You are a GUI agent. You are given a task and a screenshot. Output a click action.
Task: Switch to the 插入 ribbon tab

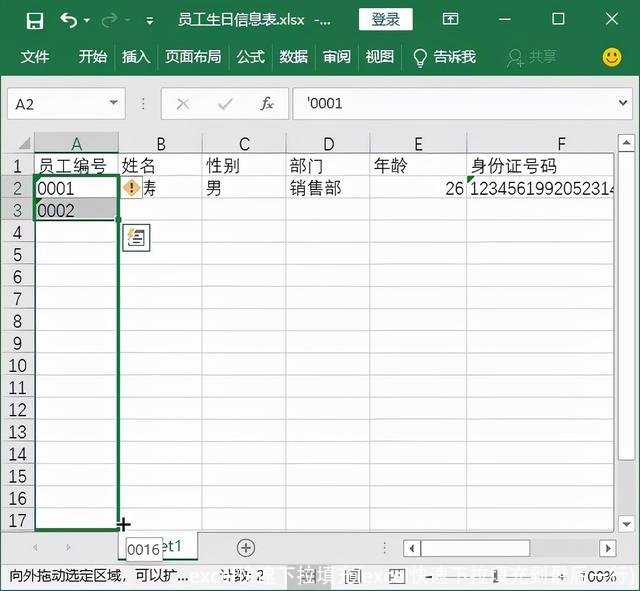pos(136,56)
